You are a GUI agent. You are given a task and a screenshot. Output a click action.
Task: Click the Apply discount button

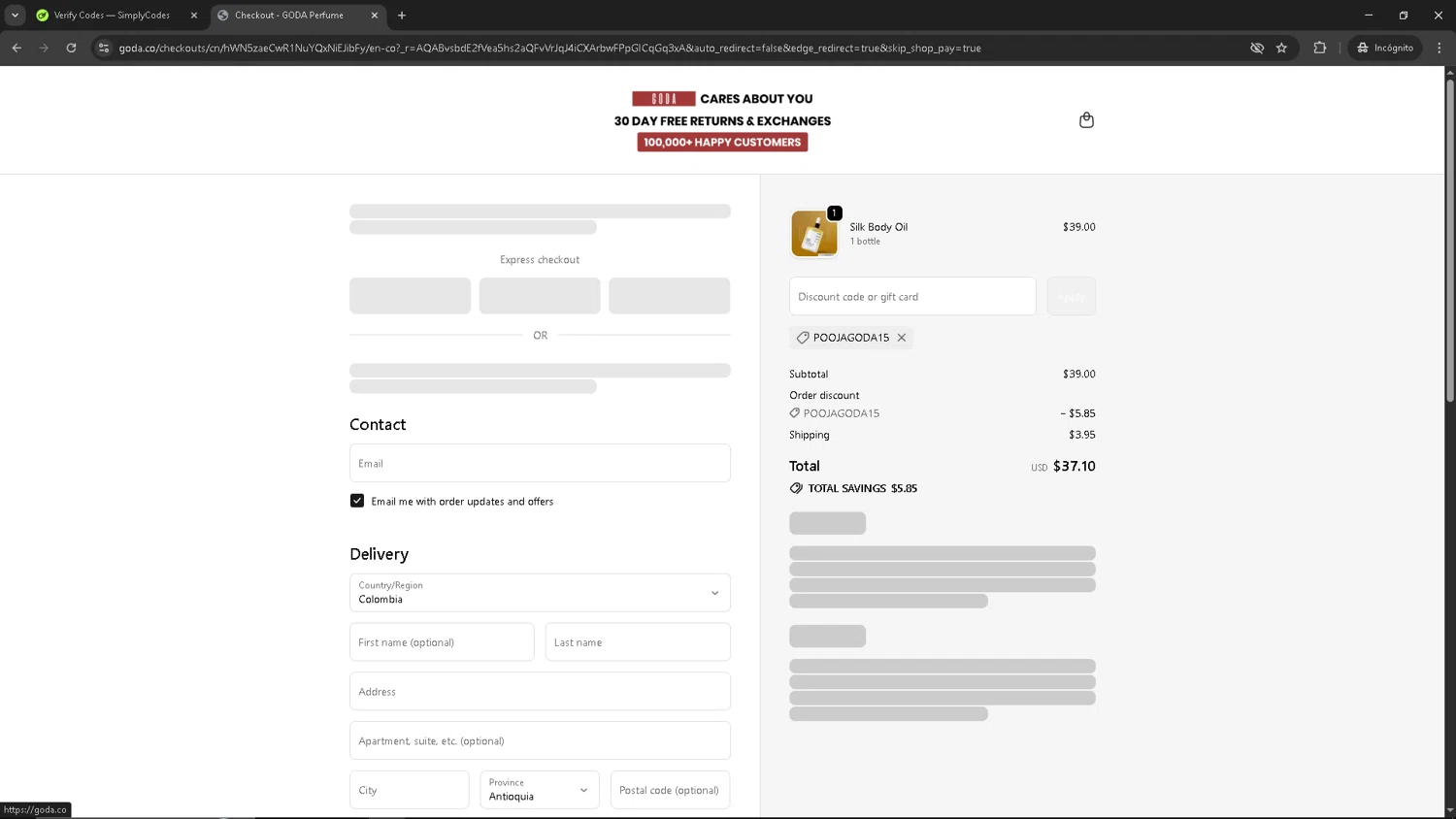1071,296
